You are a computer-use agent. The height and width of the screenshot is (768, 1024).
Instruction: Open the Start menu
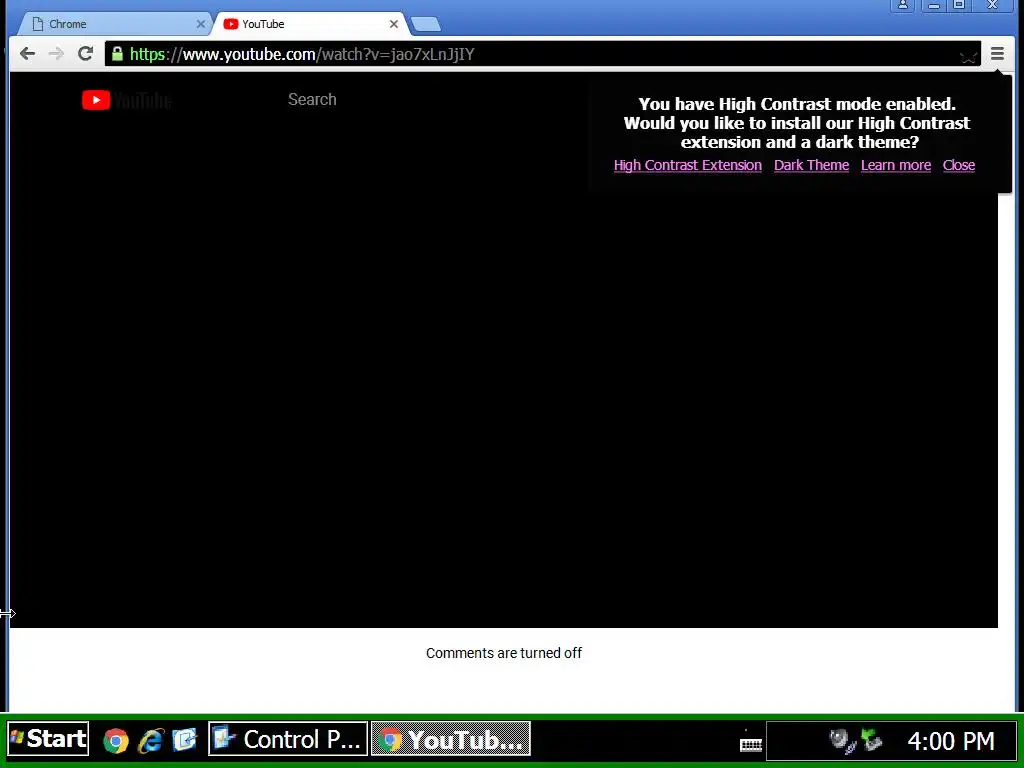coord(48,739)
